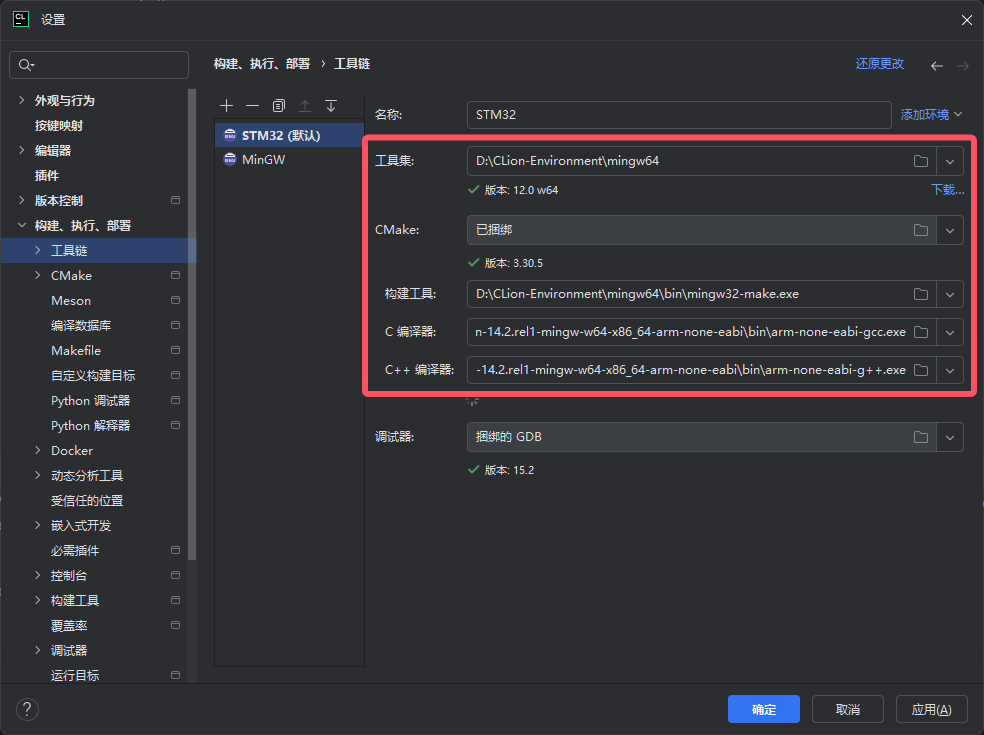Add a new toolchain with plus icon

click(227, 105)
